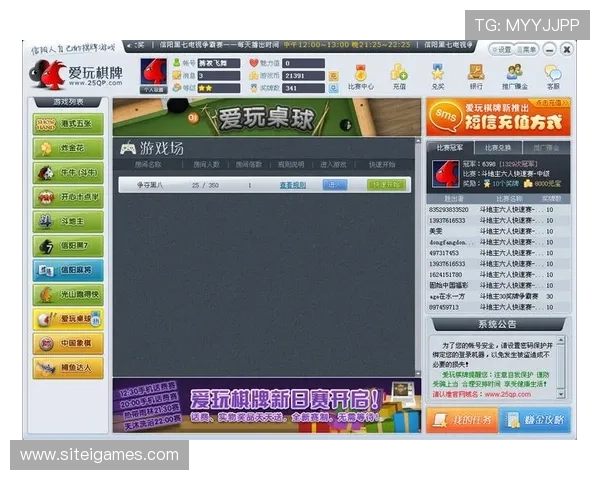Select 炸金花 game in list
Screen dimensions: 600x480
(68, 149)
